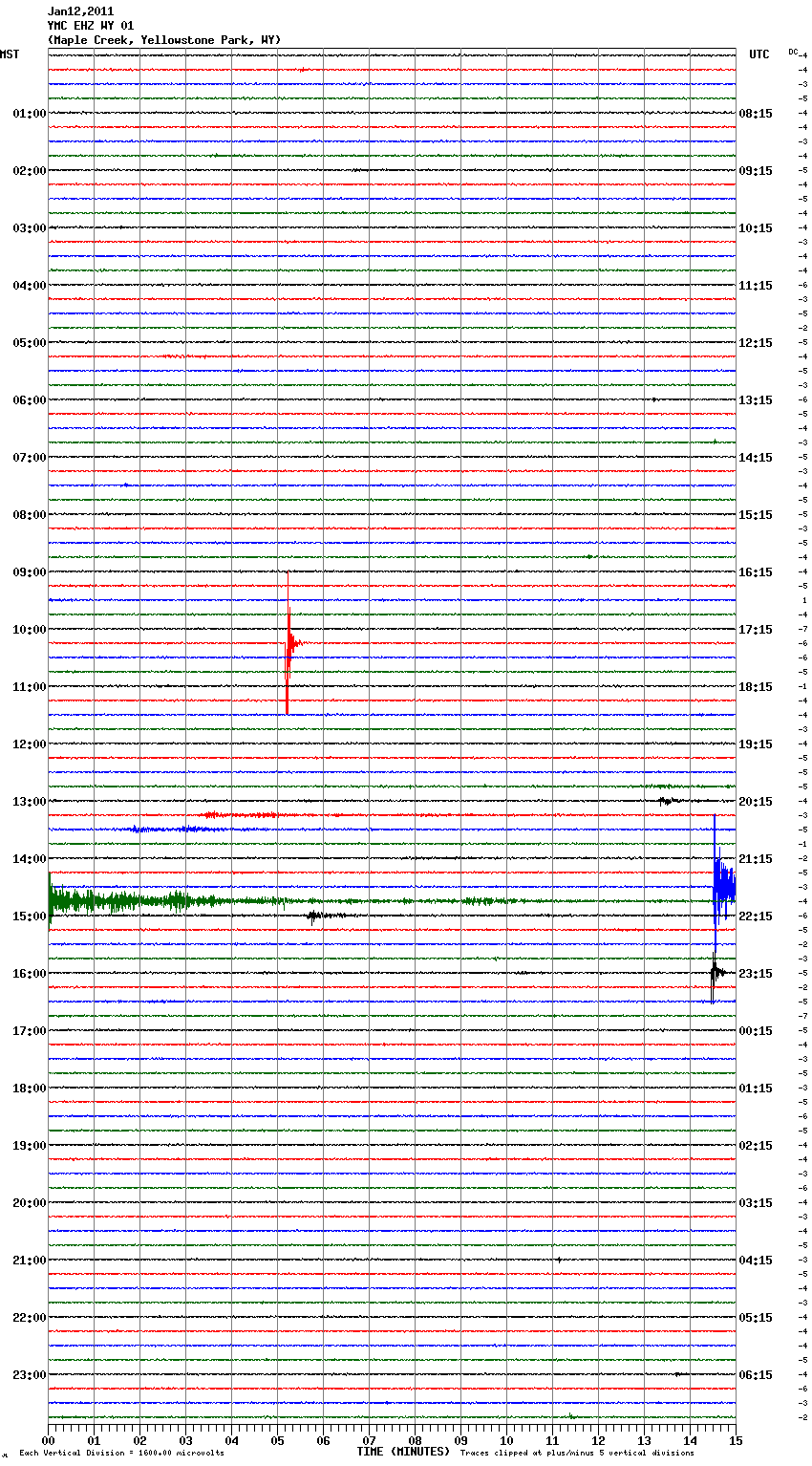Screen dimensions: 812x1466
Task: Click '(Maple Creek, Yellowstone Park, WY)' location title
Action: coord(164,40)
